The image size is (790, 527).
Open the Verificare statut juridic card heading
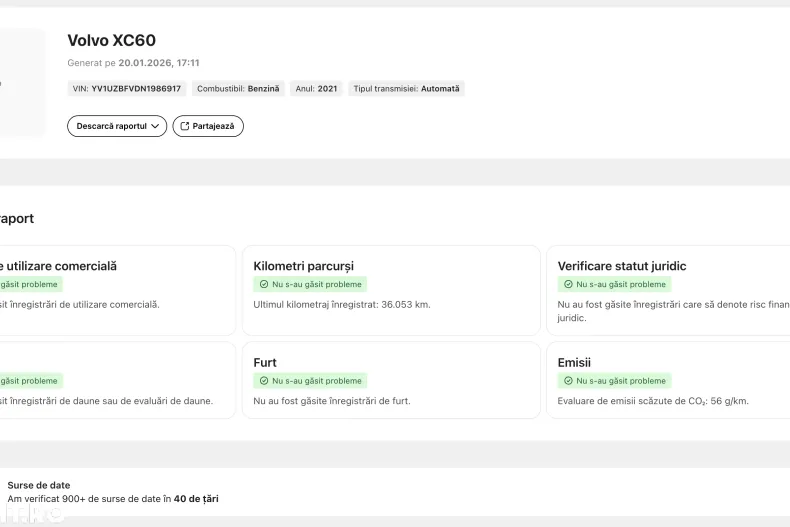pyautogui.click(x=621, y=266)
